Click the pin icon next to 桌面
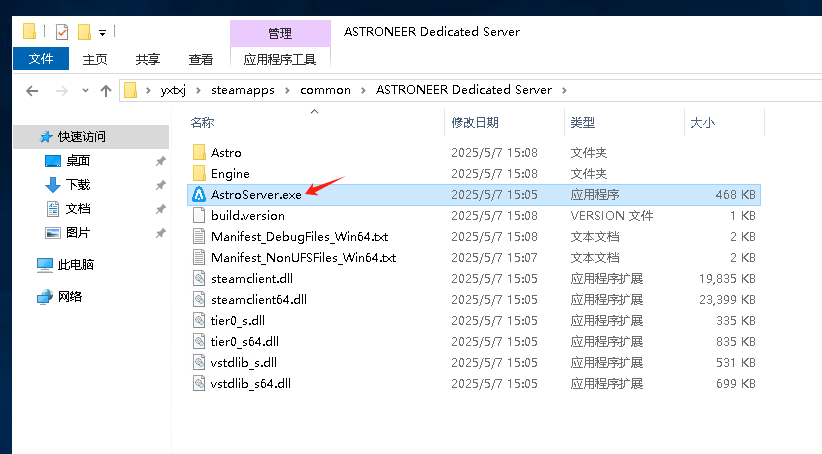 point(160,161)
